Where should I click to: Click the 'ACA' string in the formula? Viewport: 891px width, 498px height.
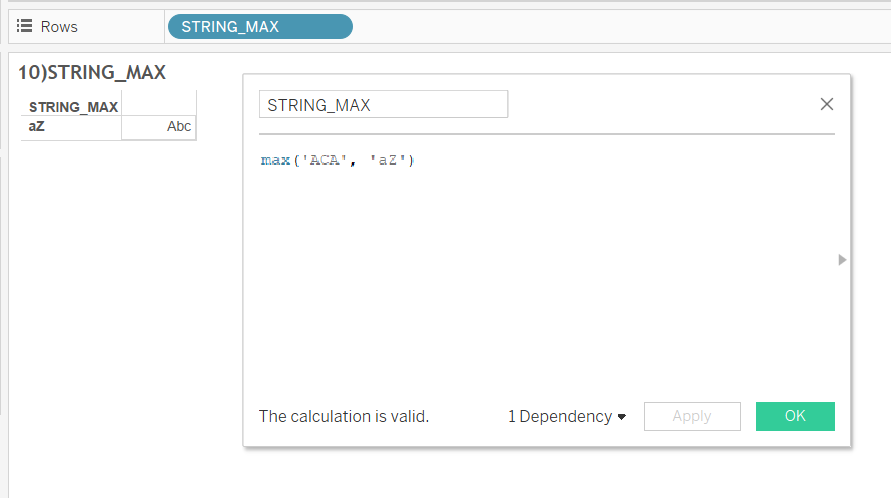[324, 160]
